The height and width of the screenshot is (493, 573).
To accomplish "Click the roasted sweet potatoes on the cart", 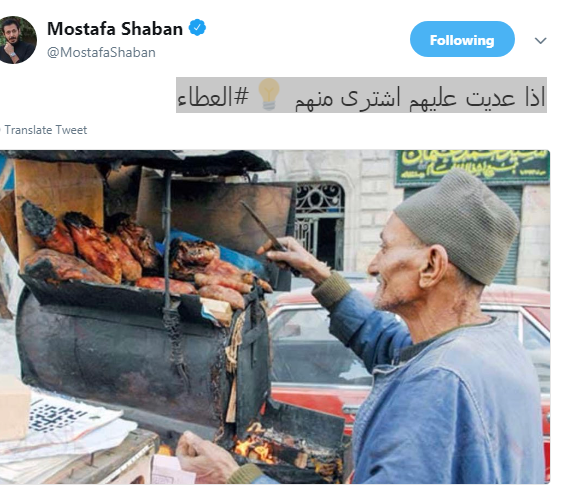I will [139, 256].
